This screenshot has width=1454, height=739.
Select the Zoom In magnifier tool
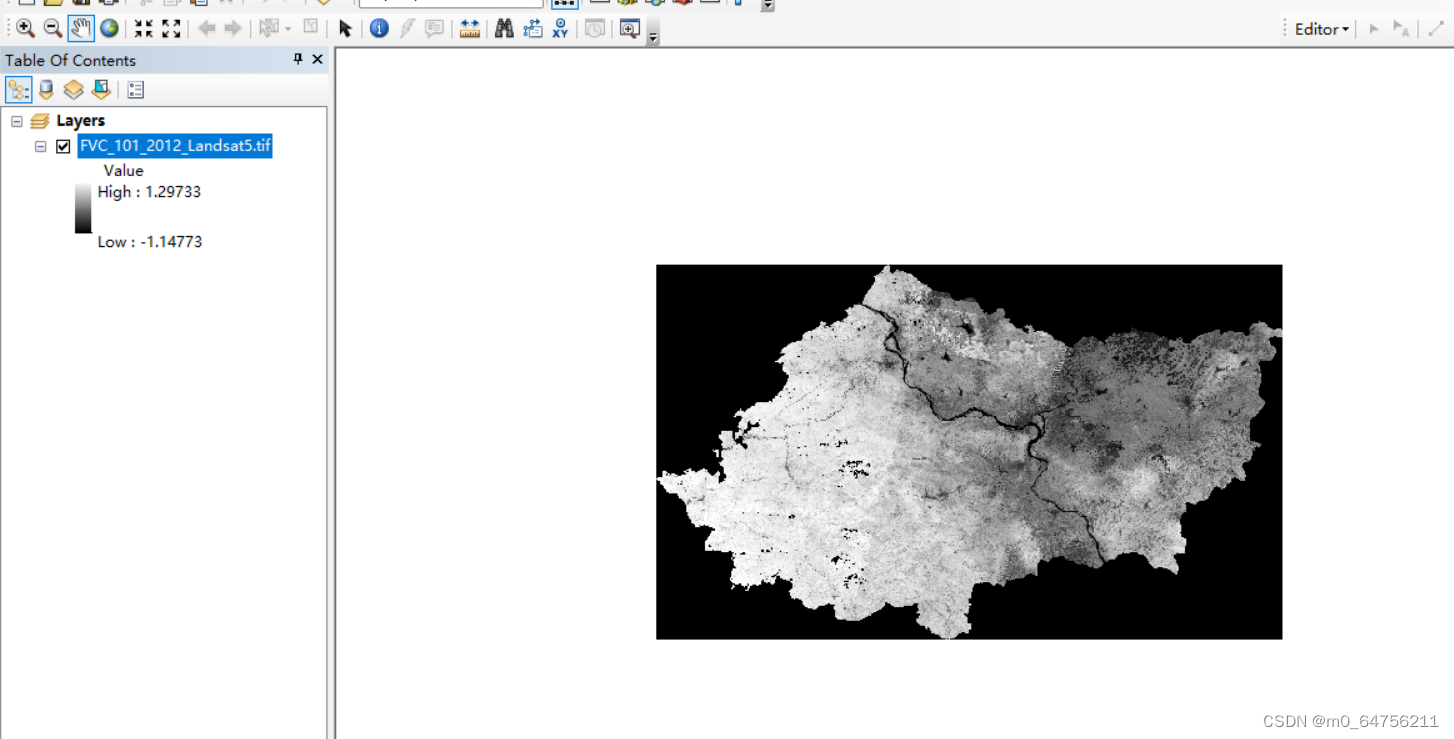click(22, 28)
